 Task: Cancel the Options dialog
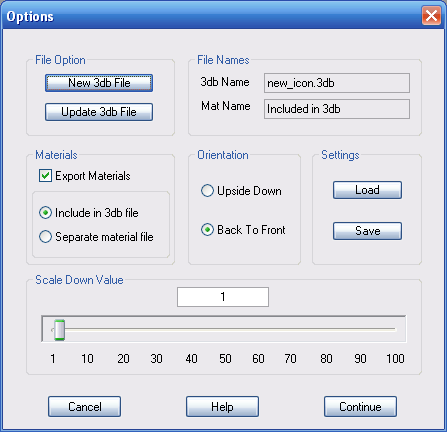coord(84,407)
